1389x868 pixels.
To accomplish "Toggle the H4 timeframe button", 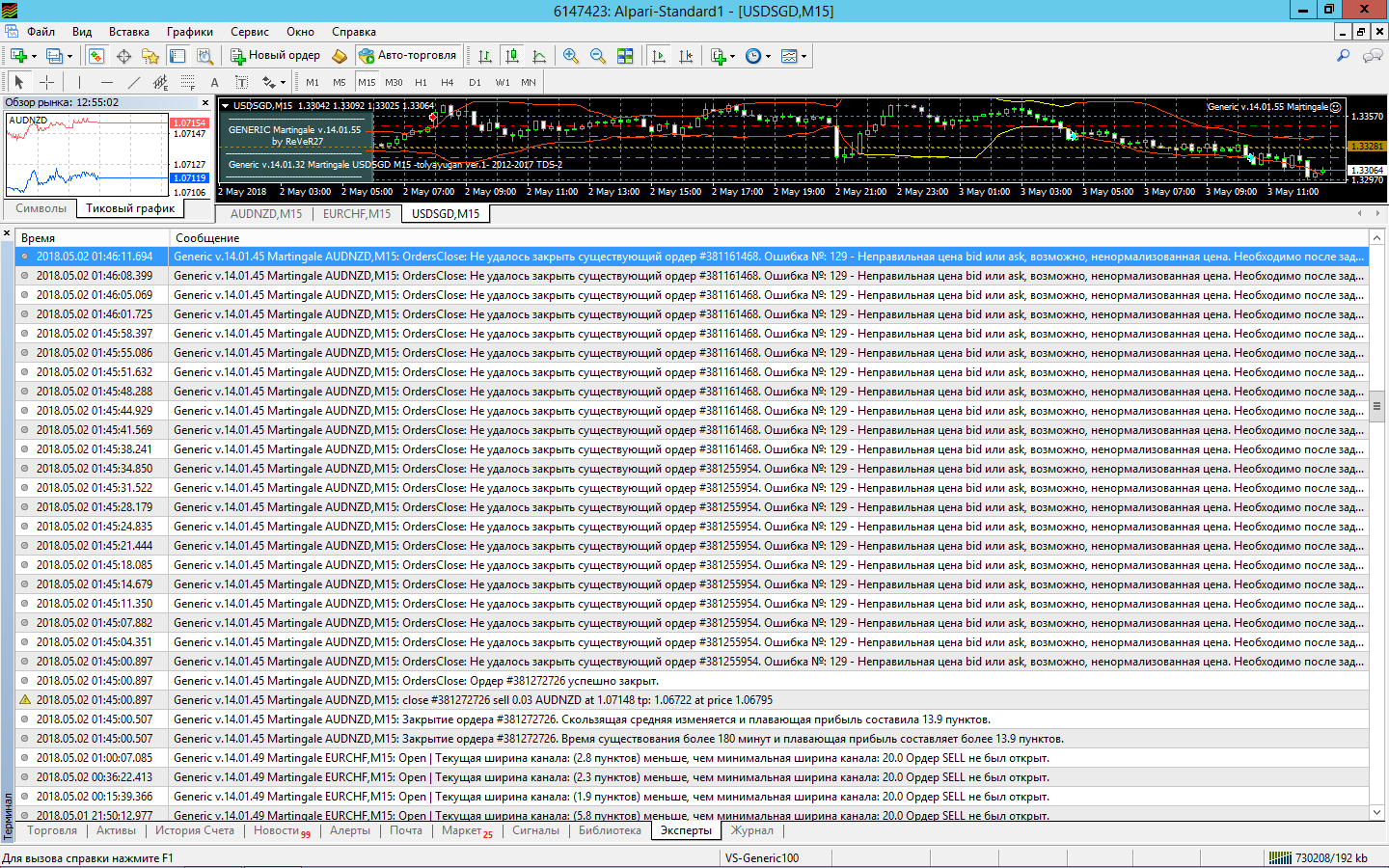I will [447, 82].
